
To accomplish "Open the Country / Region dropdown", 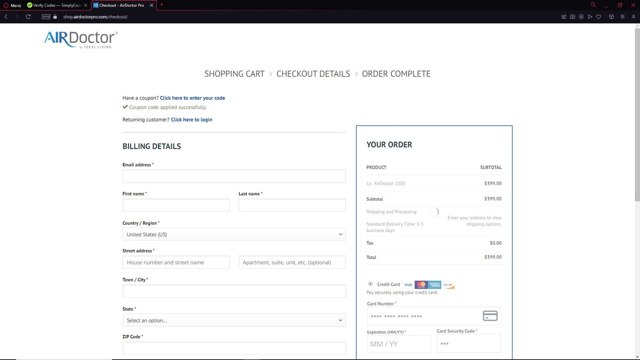I will coord(234,234).
